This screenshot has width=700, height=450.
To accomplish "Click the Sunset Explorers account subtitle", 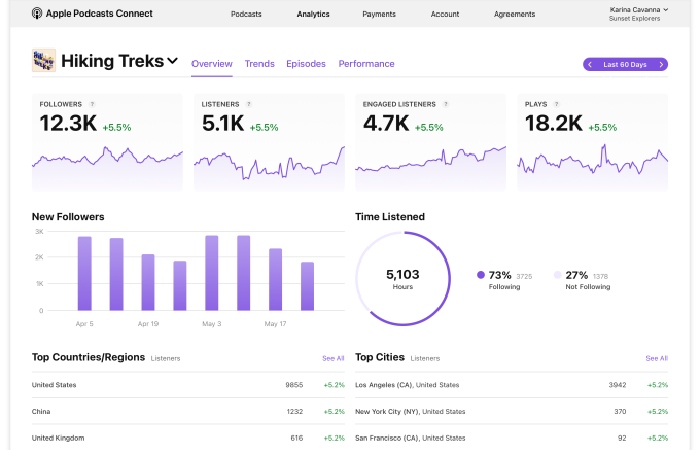I will pyautogui.click(x=634, y=19).
